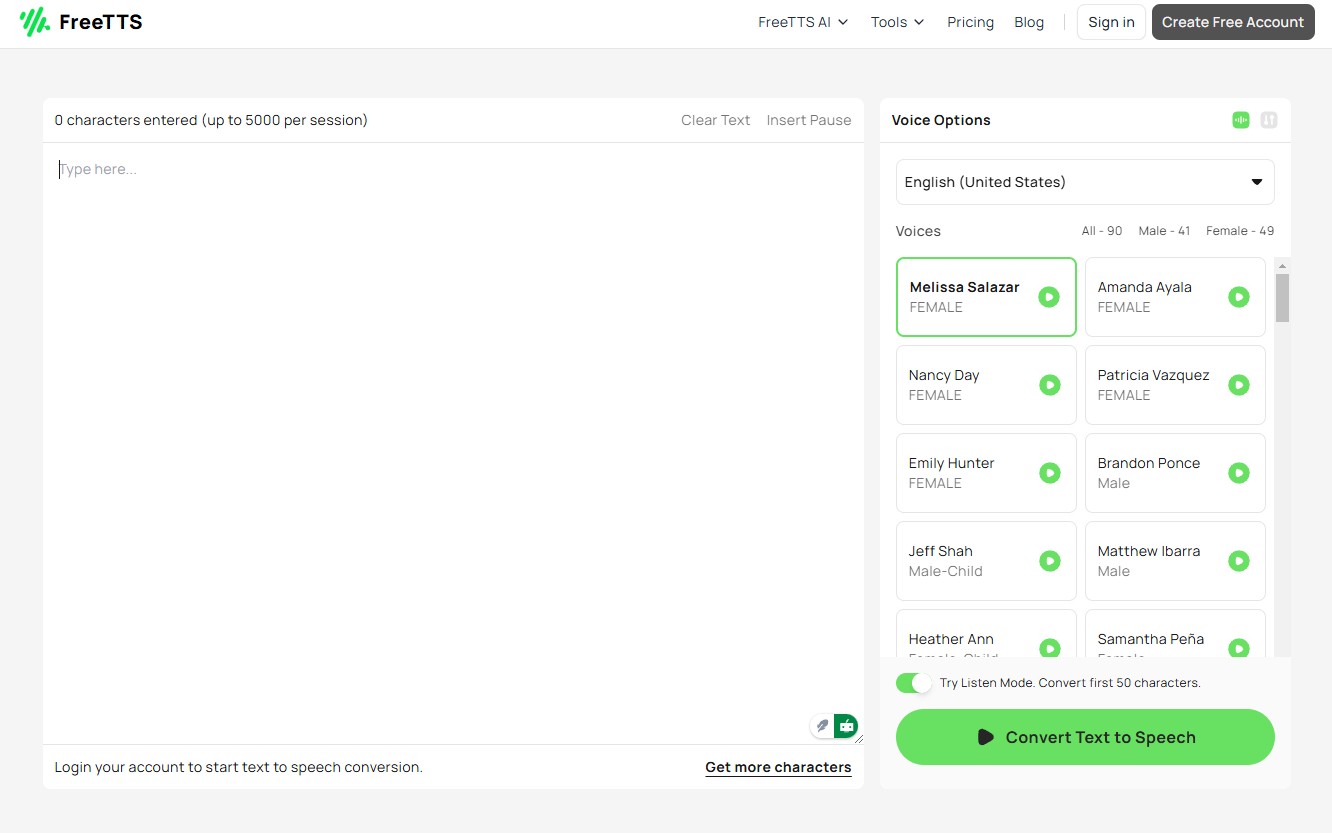Select the Emily Hunter voice card
This screenshot has height=833, width=1332.
[986, 473]
